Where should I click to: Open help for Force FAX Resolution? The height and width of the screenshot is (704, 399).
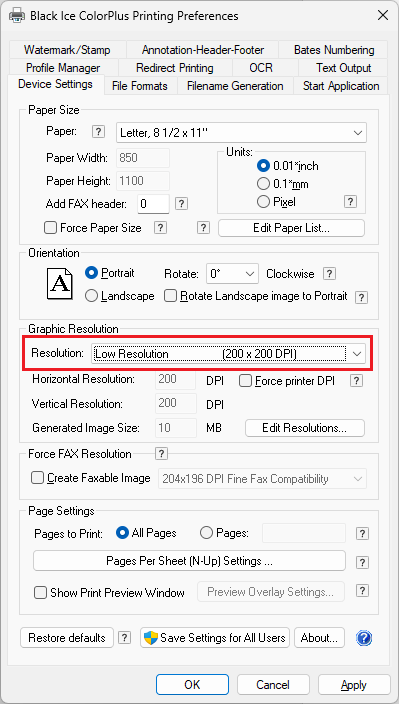[161, 453]
